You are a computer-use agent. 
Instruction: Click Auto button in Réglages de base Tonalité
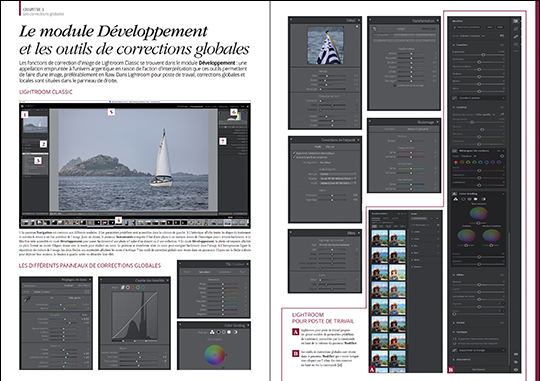click(84, 315)
